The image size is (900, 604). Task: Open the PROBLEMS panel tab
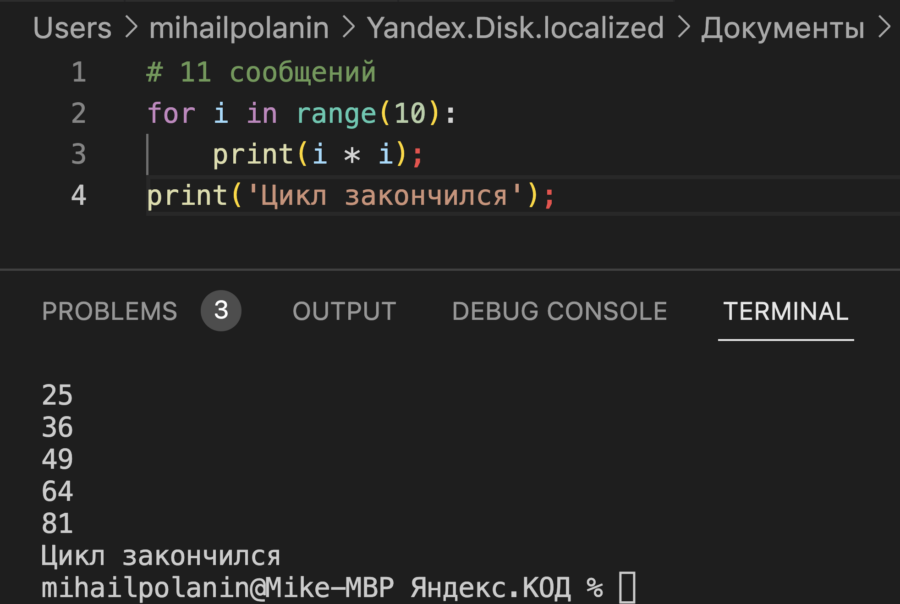click(109, 311)
